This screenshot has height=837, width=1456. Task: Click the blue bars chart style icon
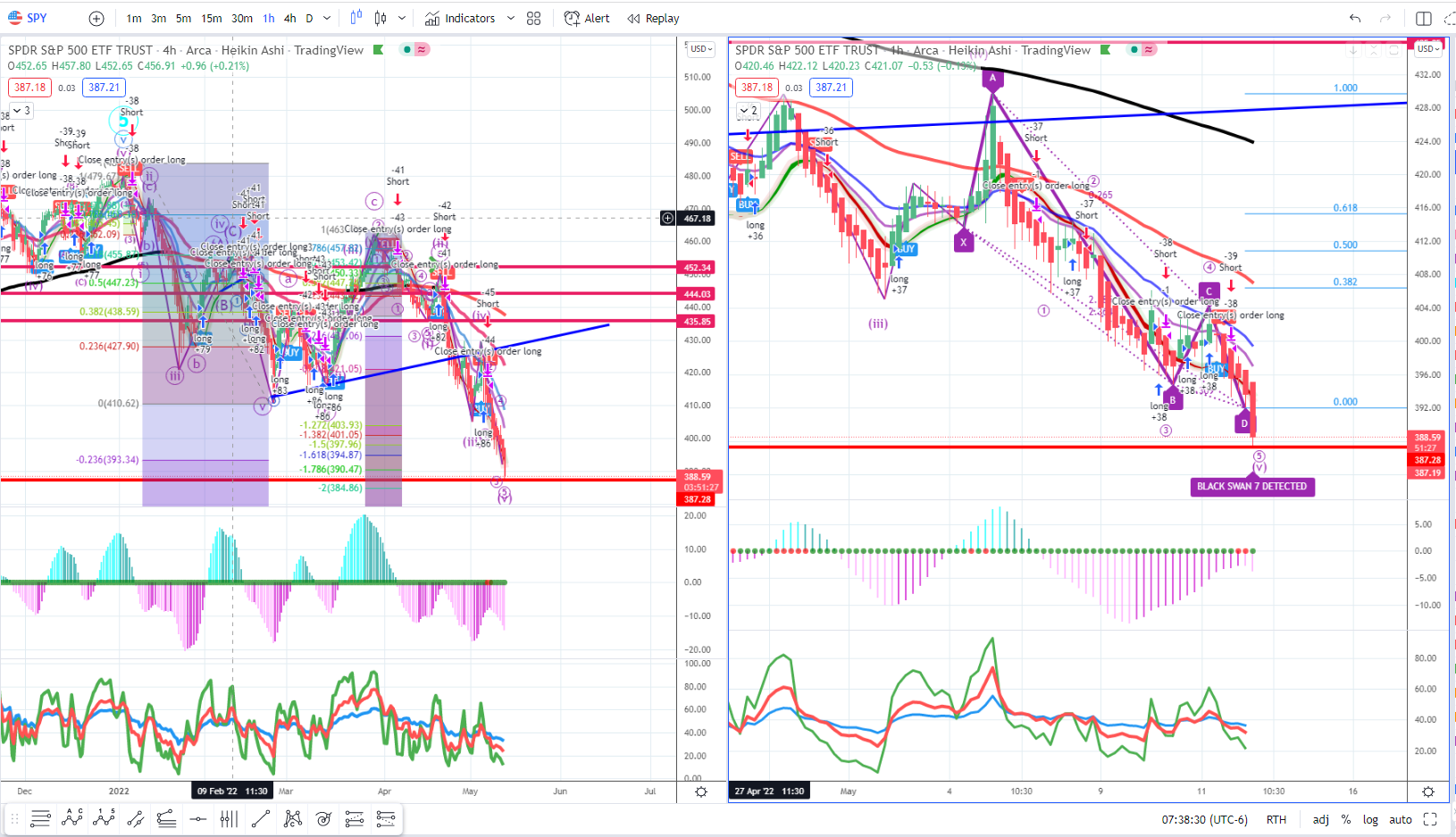click(356, 18)
